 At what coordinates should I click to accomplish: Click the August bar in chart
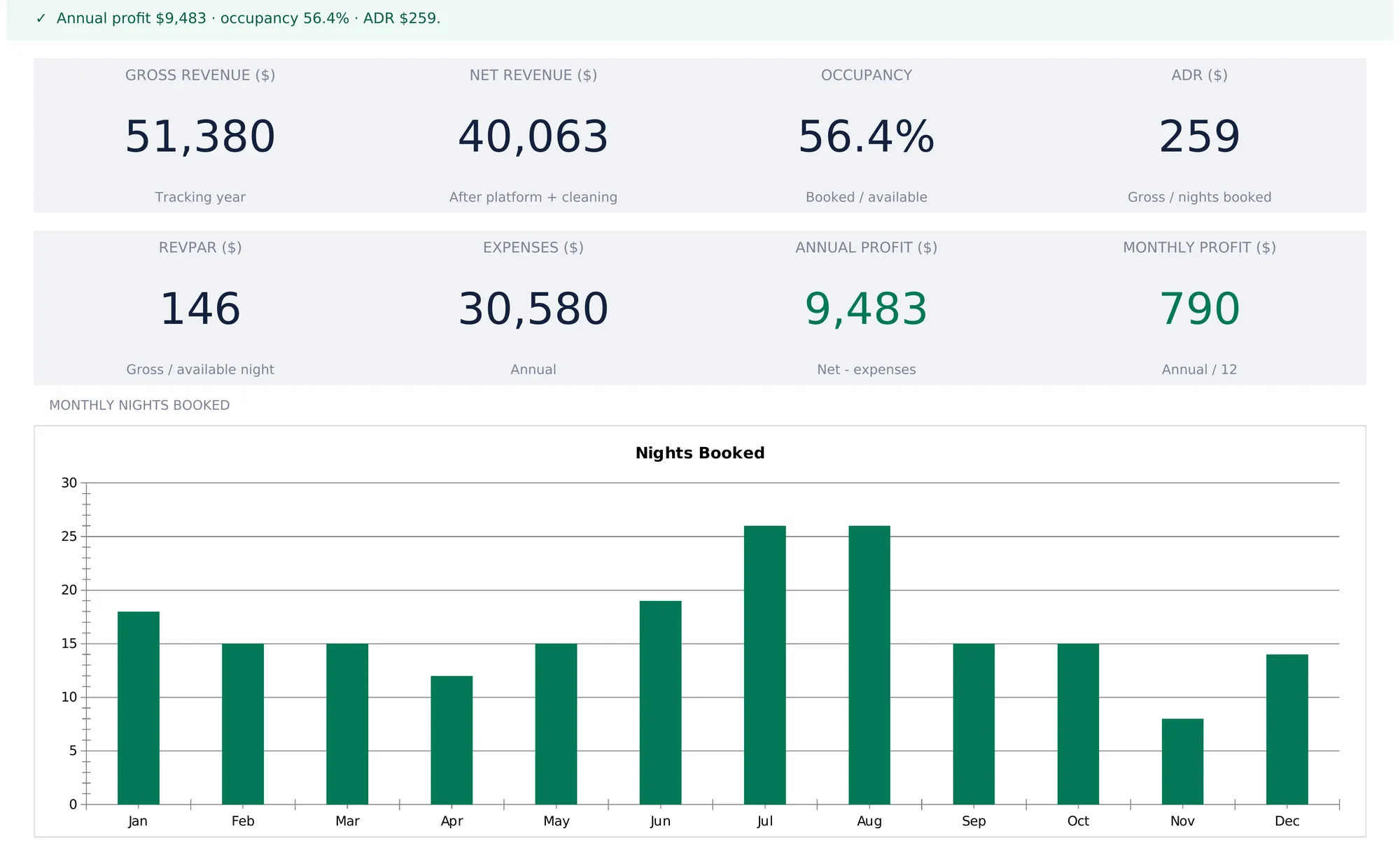[869, 665]
